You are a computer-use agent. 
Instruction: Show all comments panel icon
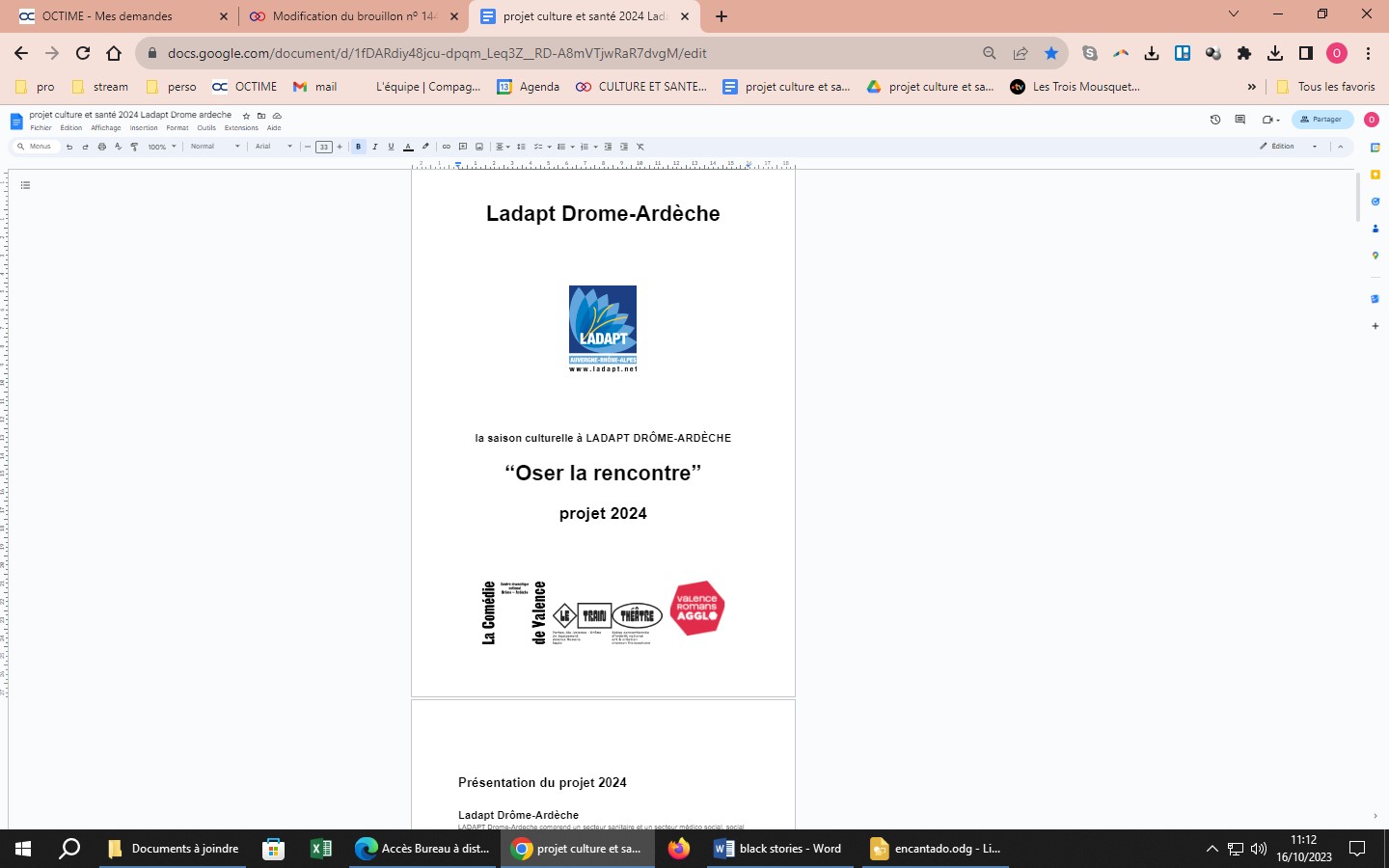point(1240,120)
